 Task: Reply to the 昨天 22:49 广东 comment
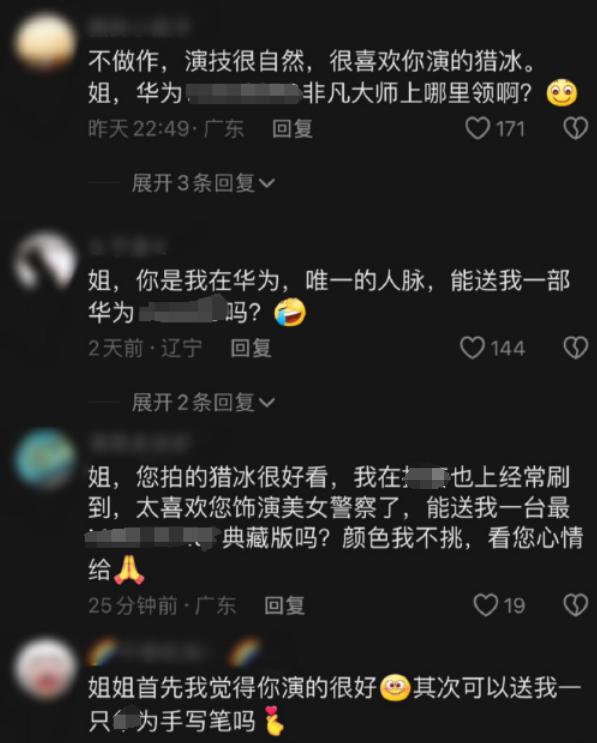(x=292, y=128)
